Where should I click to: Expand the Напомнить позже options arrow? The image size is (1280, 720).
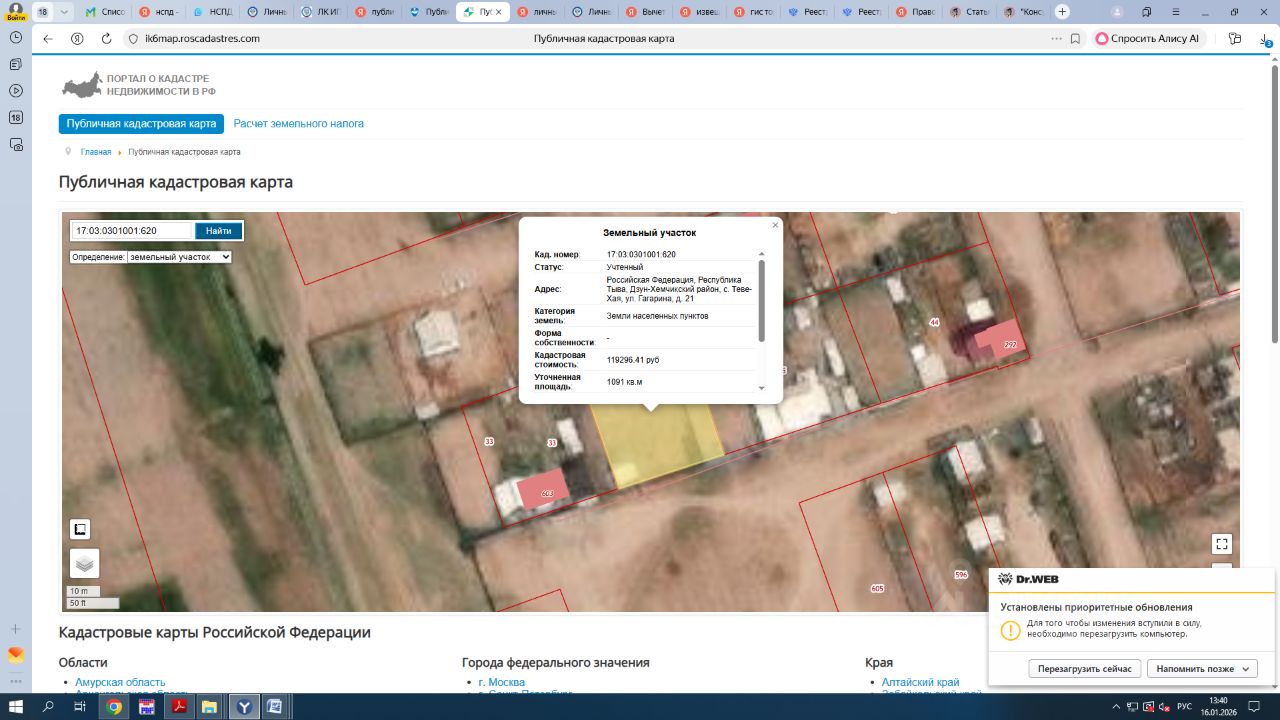pos(1246,669)
